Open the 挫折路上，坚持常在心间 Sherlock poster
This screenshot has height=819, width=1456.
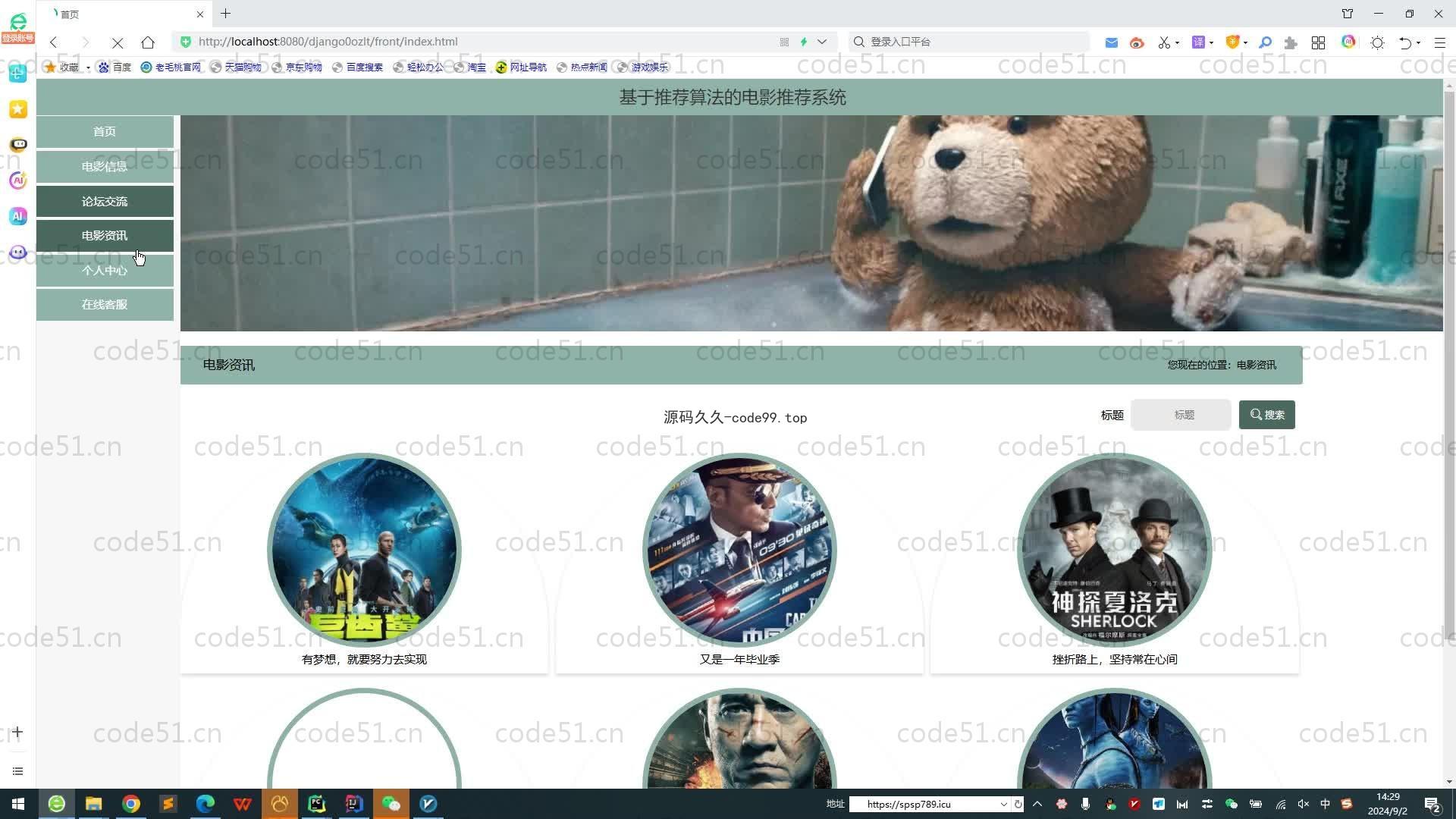1115,550
